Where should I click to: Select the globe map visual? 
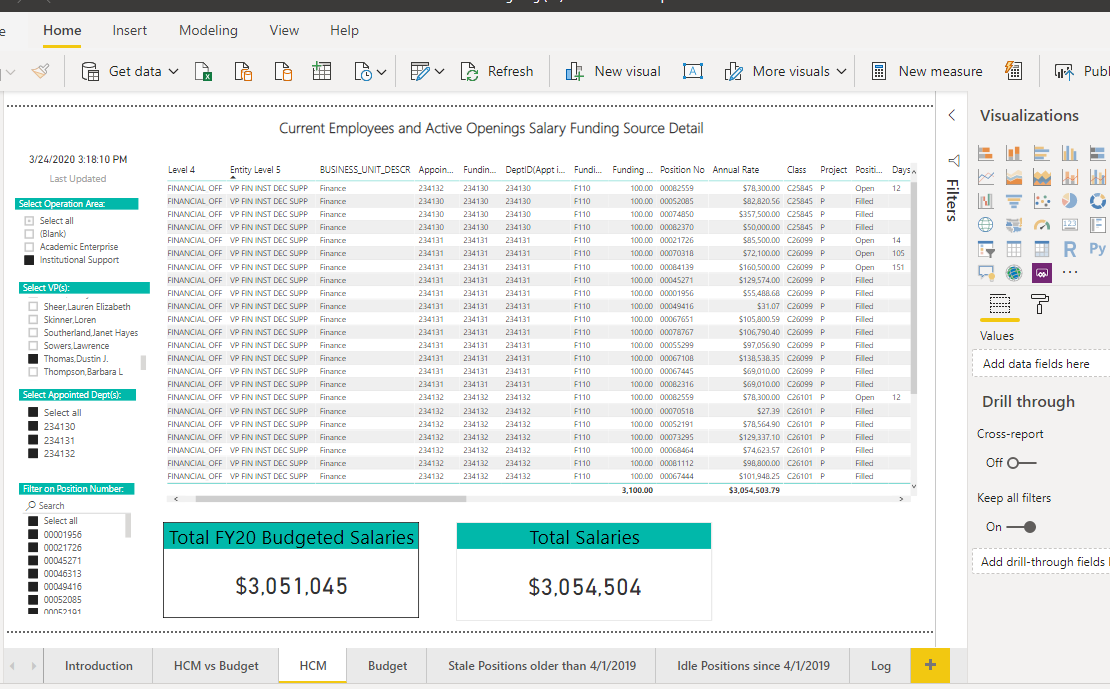point(985,225)
